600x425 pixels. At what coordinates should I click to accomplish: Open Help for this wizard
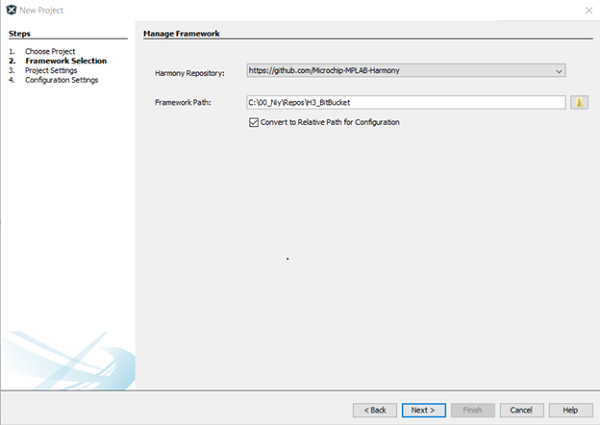coord(571,410)
